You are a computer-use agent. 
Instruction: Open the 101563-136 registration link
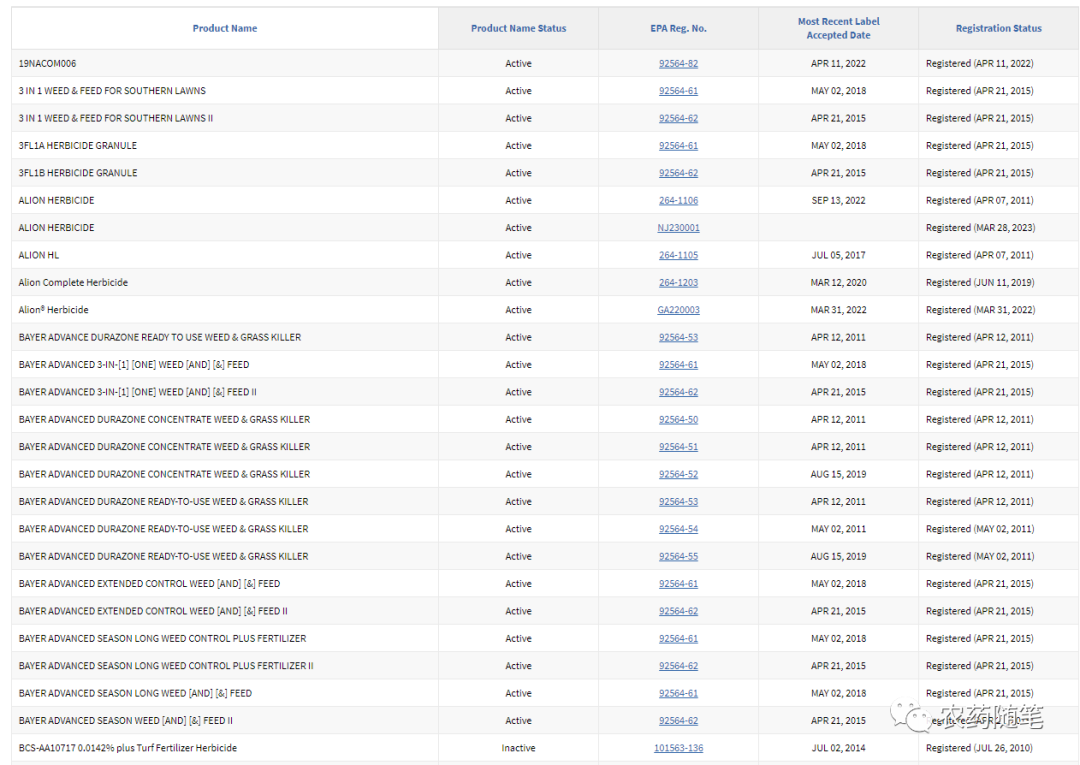[x=678, y=748]
